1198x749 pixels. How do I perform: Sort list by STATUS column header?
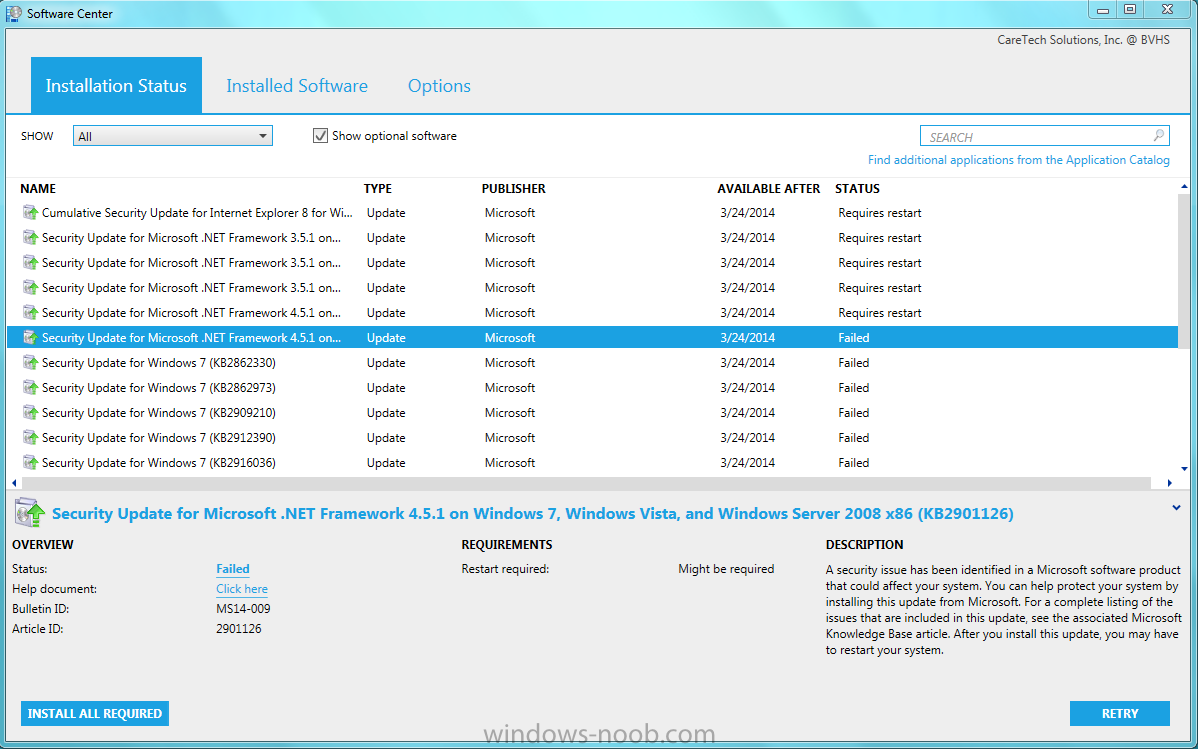click(857, 188)
